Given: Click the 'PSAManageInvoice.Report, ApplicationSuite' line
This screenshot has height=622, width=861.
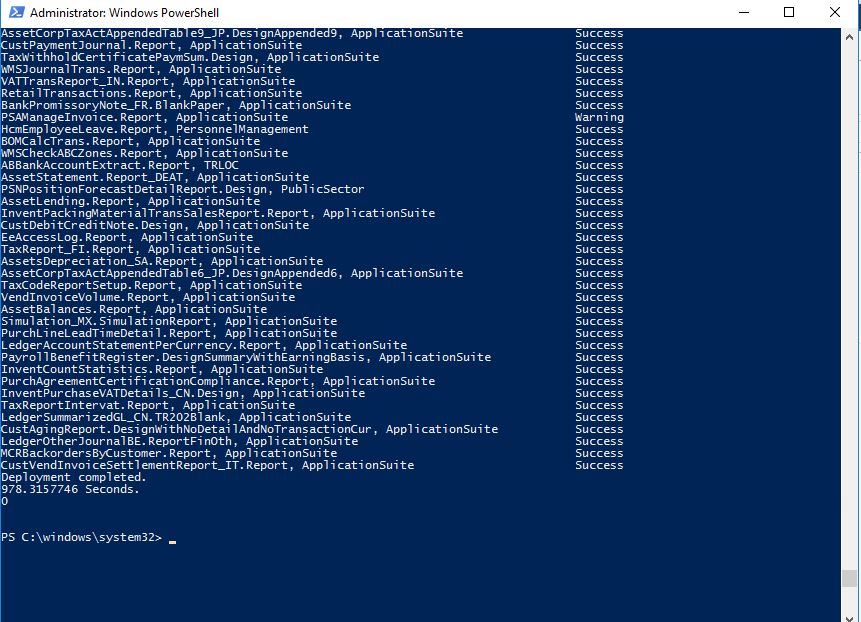Looking at the screenshot, I should pyautogui.click(x=144, y=117).
